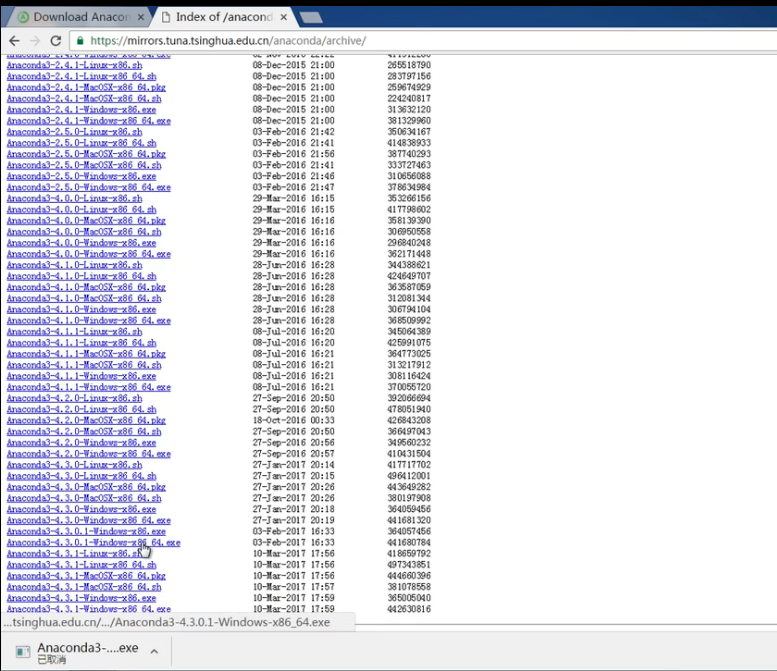Click the browser forward arrow
Viewport: 777px width, 671px height.
tap(35, 41)
